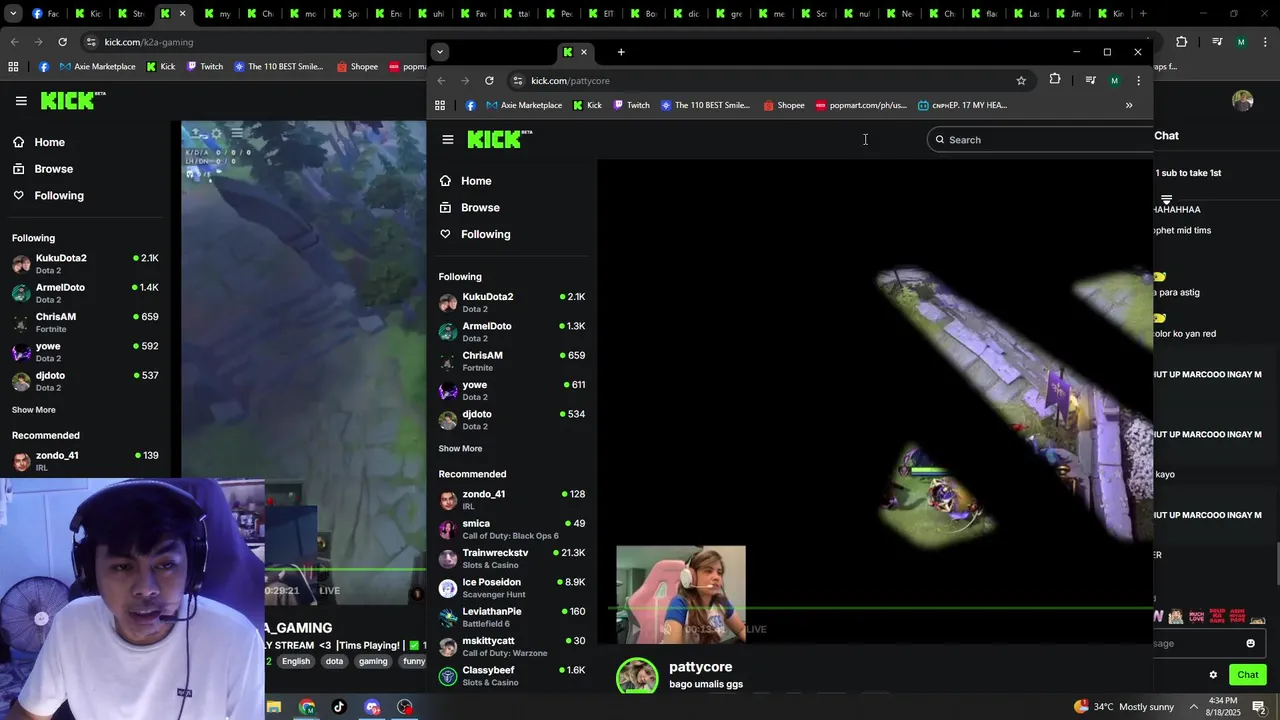This screenshot has height=720, width=1280.
Task: Click green Chat send button
Action: (x=1247, y=675)
